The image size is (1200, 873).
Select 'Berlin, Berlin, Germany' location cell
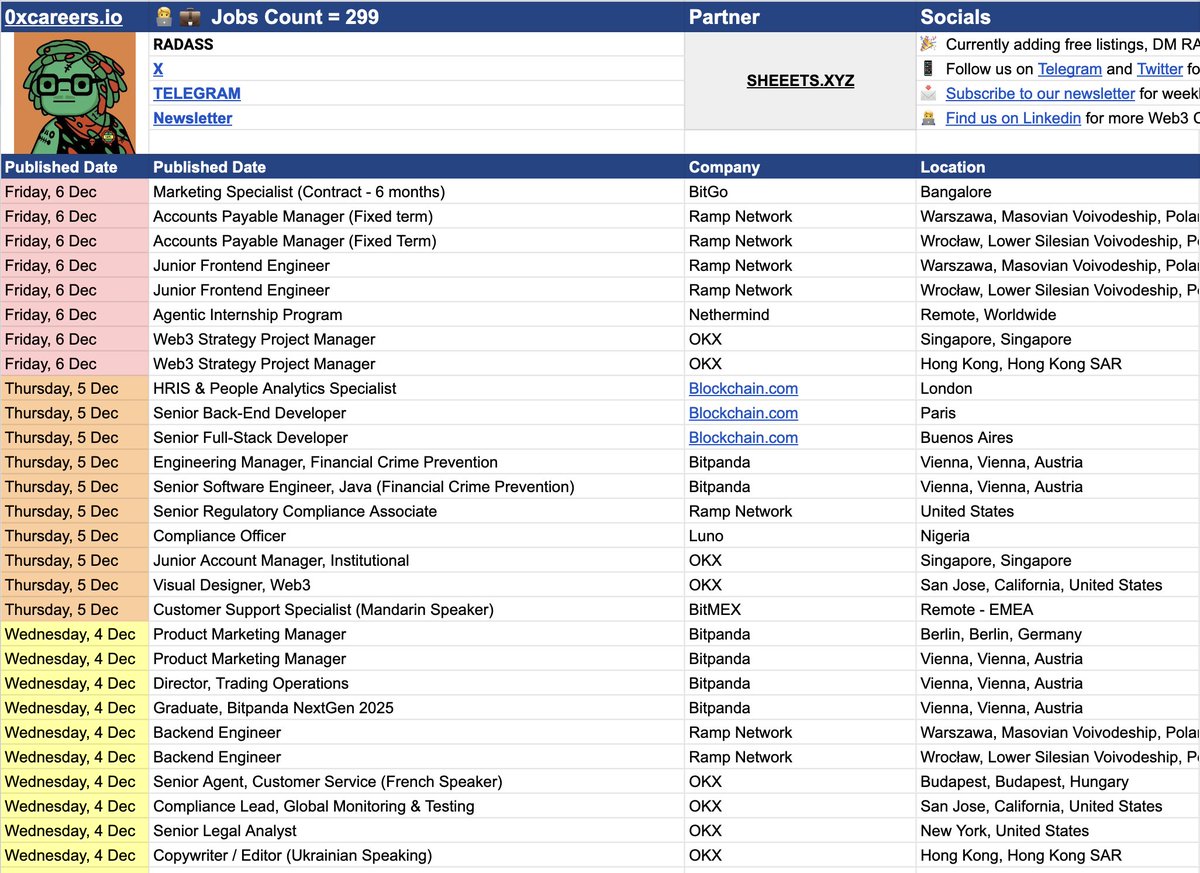pyautogui.click(x=1058, y=634)
